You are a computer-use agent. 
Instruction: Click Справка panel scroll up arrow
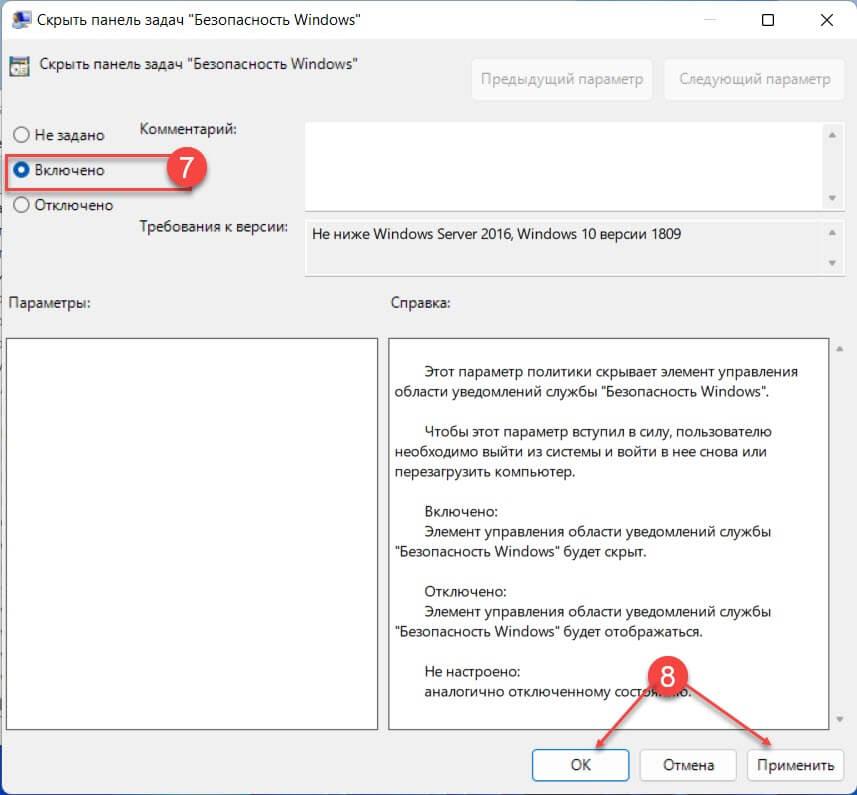click(x=840, y=349)
